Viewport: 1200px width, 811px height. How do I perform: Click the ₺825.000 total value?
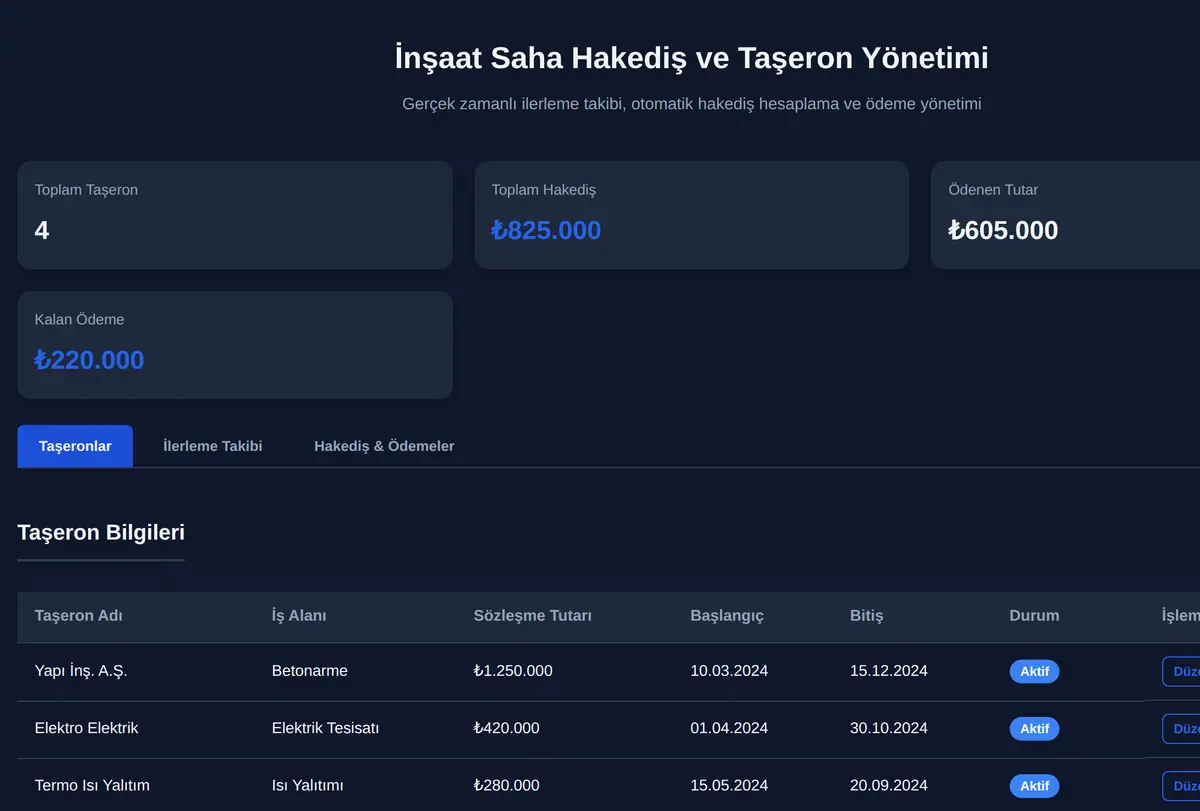[546, 231]
